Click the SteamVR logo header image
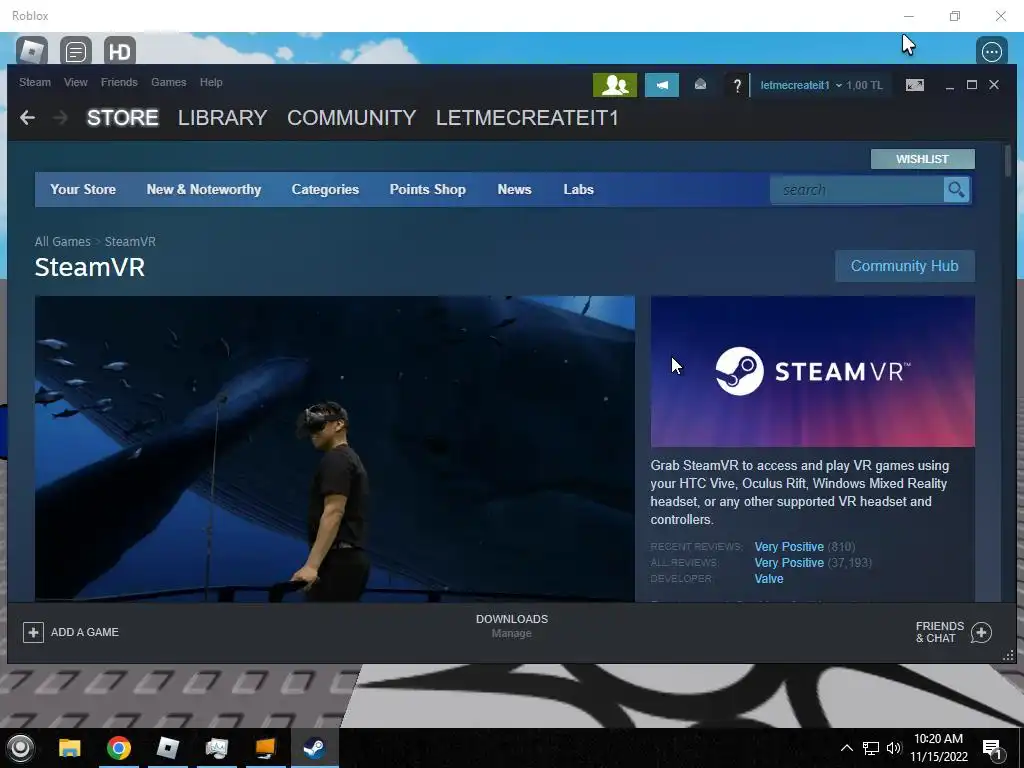The height and width of the screenshot is (768, 1024). coord(812,372)
